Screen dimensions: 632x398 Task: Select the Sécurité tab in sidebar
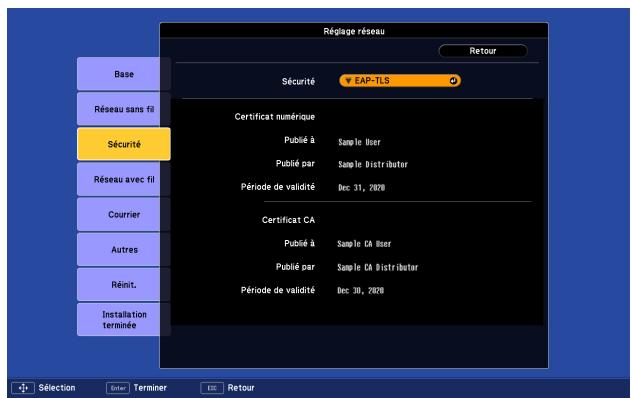(x=124, y=144)
